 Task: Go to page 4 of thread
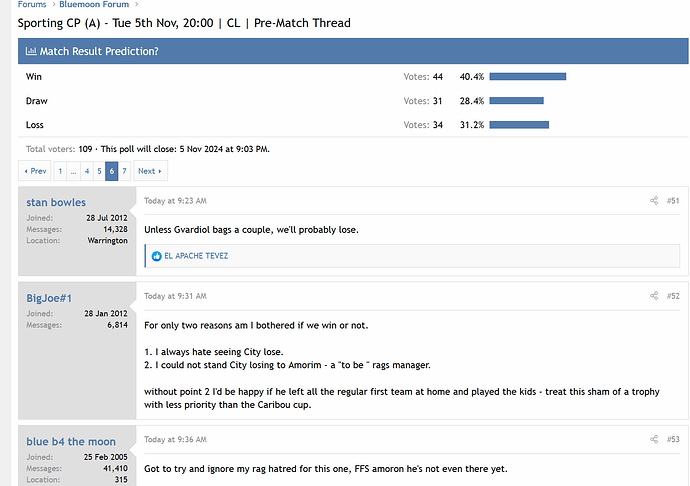[x=86, y=171]
